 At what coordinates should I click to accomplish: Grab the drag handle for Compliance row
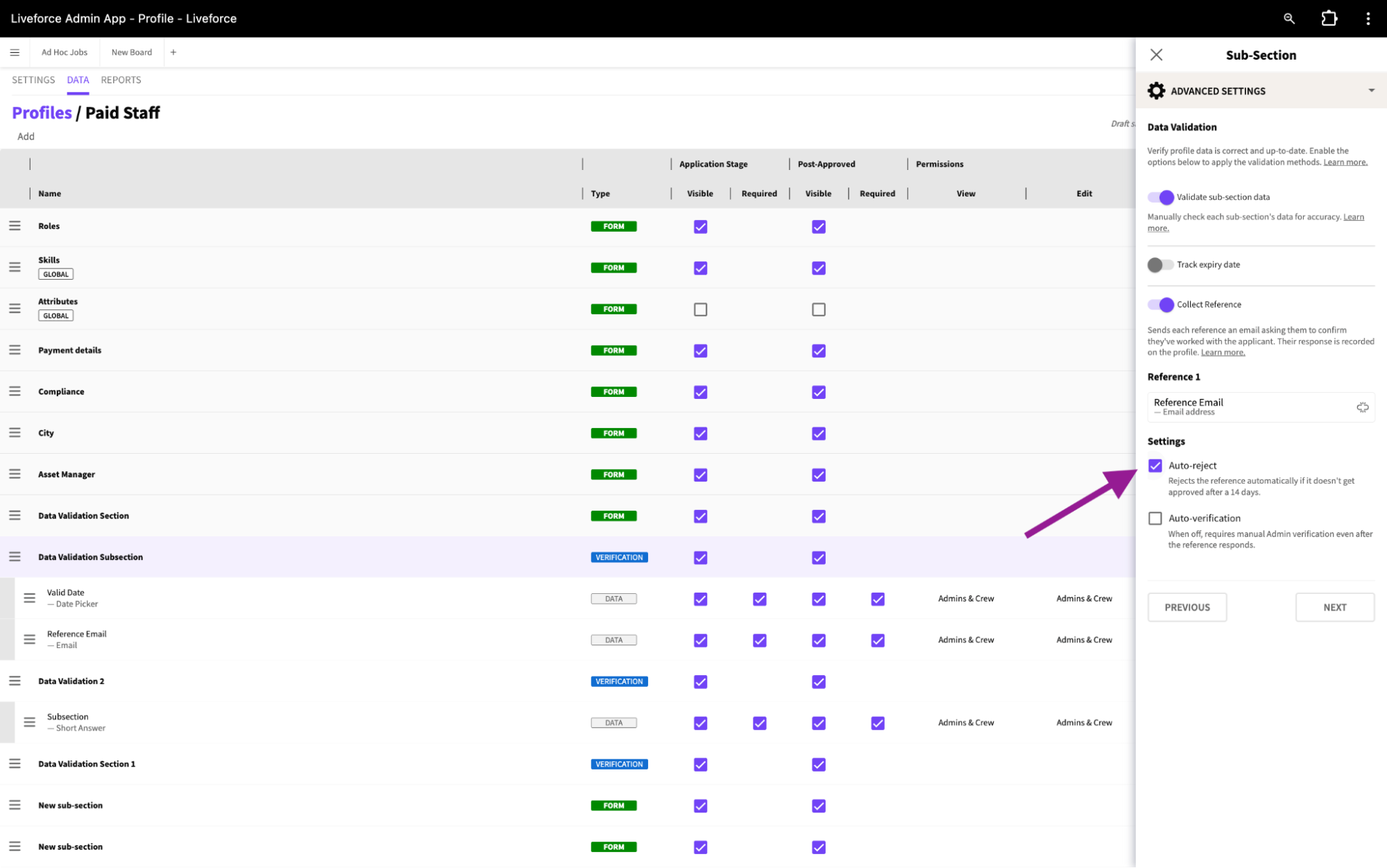pyautogui.click(x=15, y=391)
